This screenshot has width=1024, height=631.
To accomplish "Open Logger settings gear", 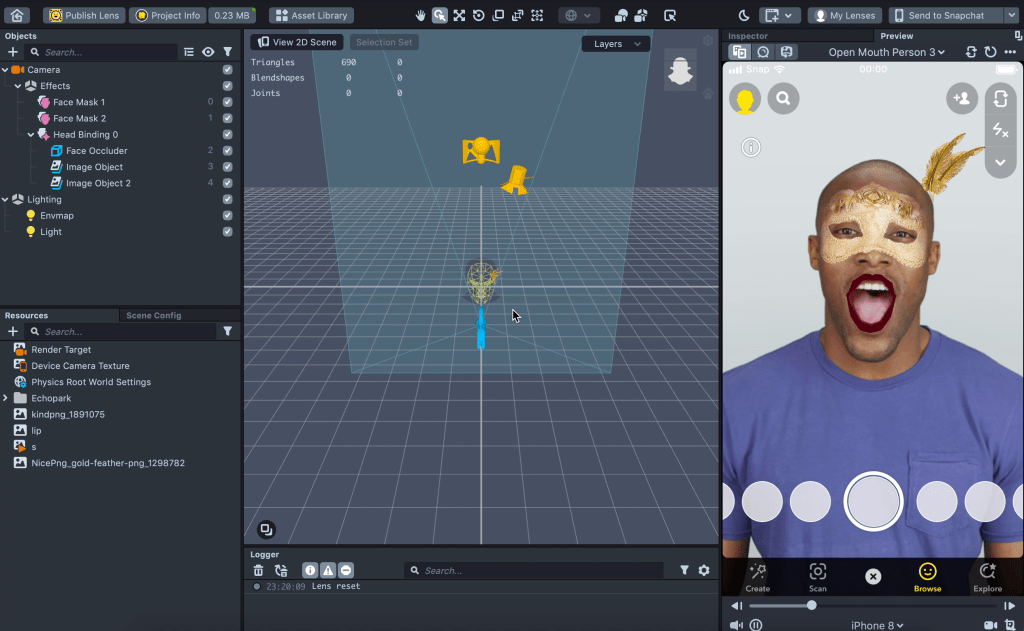I will pyautogui.click(x=704, y=570).
